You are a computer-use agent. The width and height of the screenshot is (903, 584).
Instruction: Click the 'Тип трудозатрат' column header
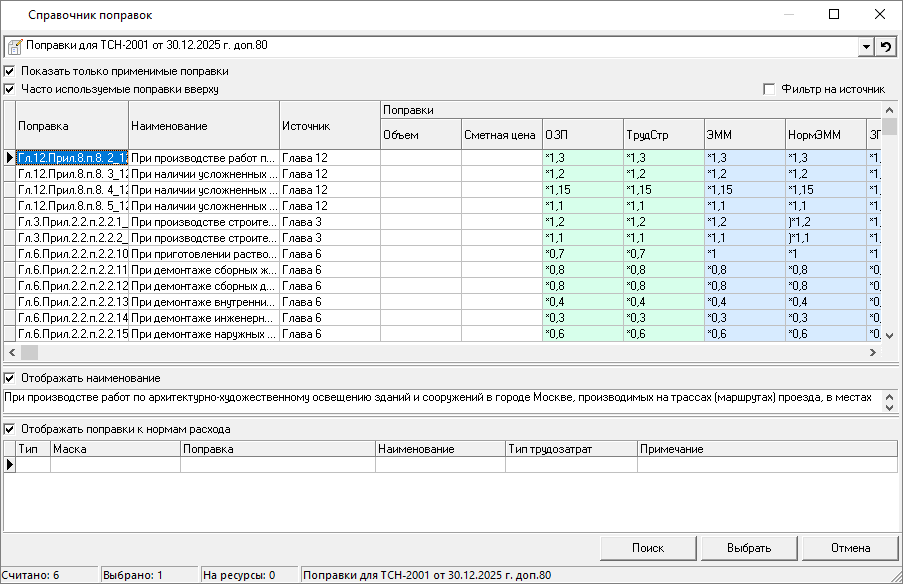571,449
